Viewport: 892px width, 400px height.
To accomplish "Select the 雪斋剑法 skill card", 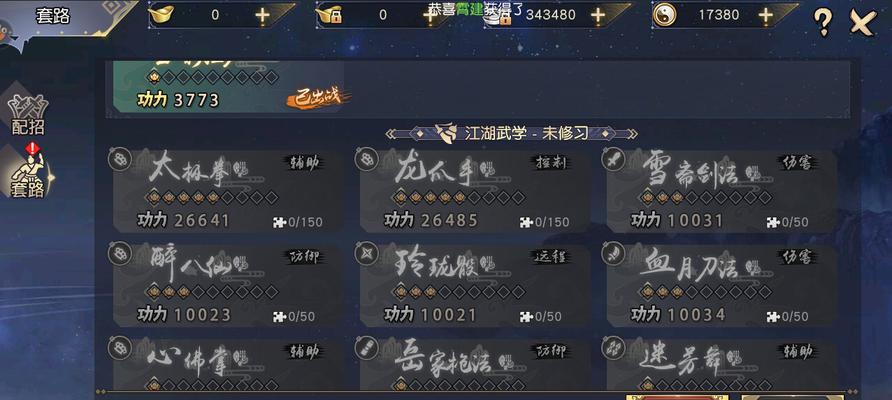I will (x=722, y=190).
